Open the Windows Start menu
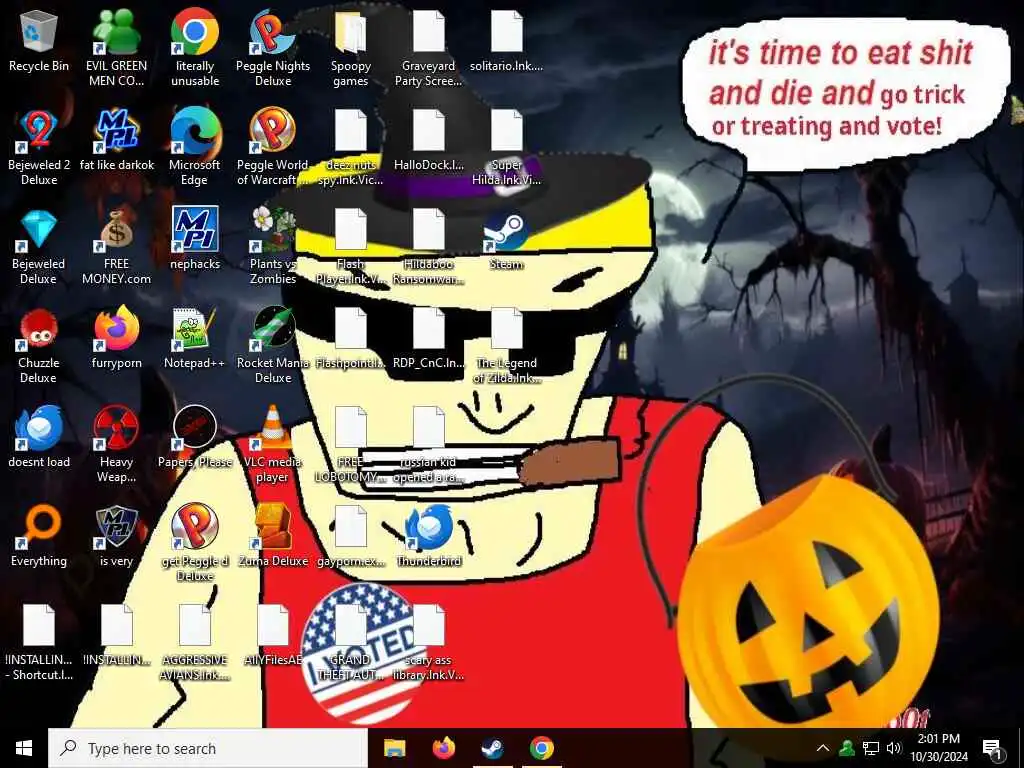The height and width of the screenshot is (768, 1024). [x=24, y=748]
